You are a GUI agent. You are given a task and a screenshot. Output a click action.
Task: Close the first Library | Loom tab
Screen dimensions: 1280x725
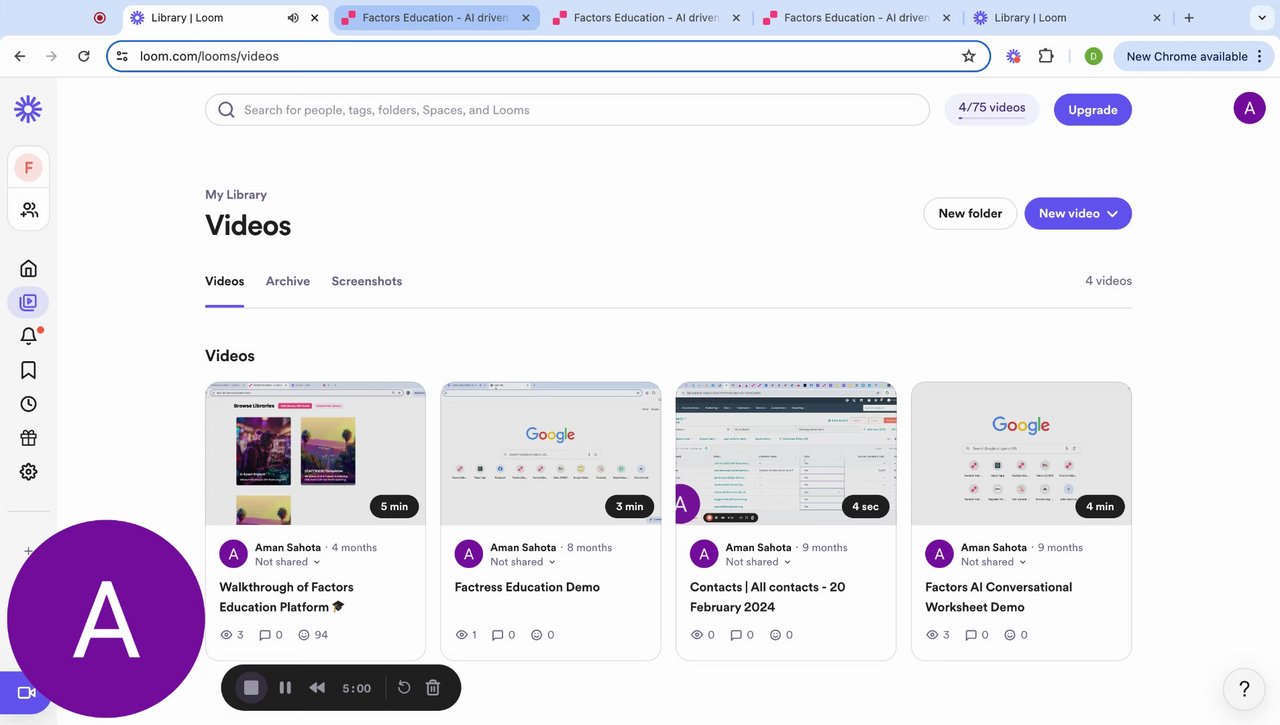[315, 17]
